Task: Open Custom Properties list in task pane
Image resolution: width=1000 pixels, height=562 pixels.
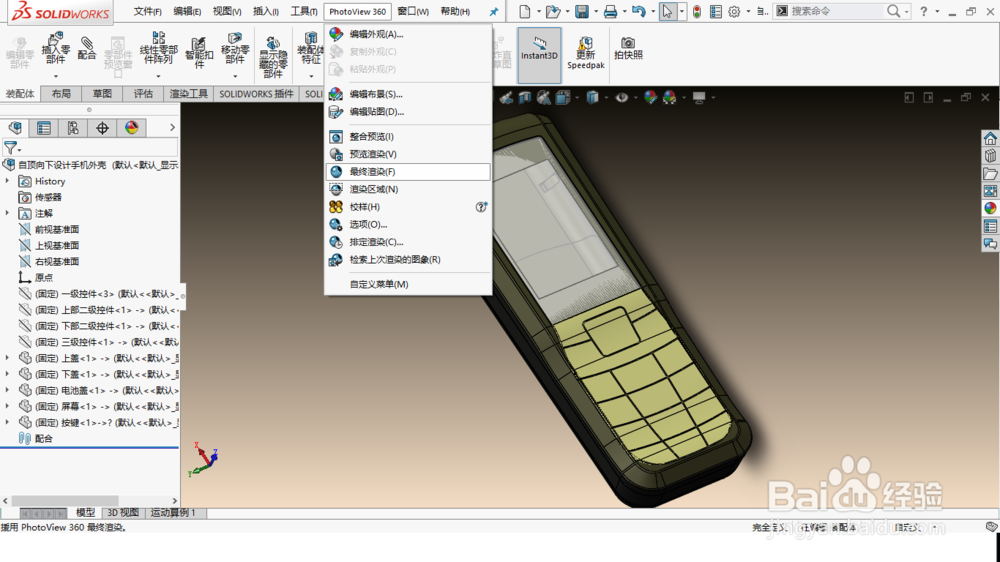Action: tap(990, 226)
